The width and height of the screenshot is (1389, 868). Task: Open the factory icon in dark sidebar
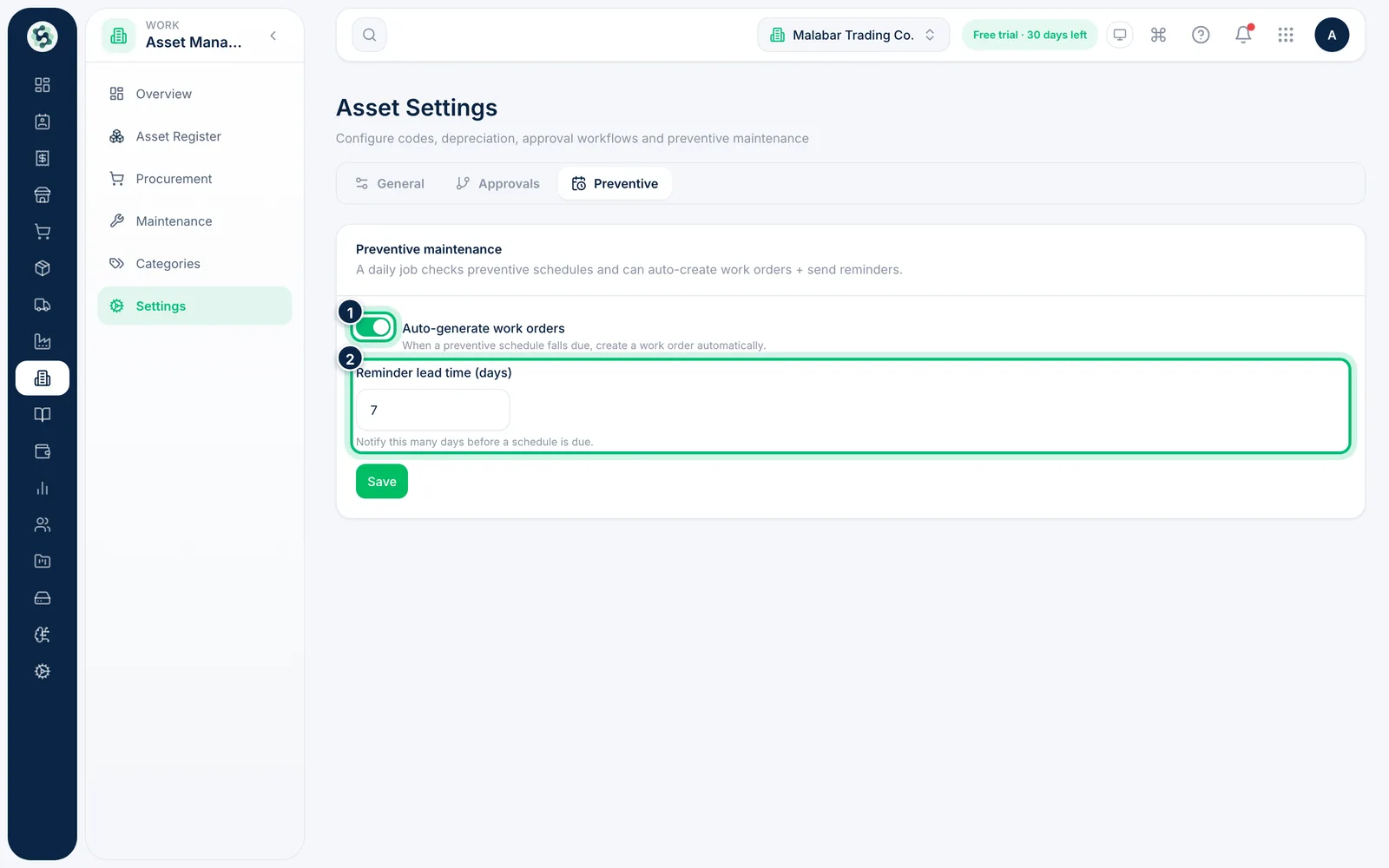pos(42,342)
